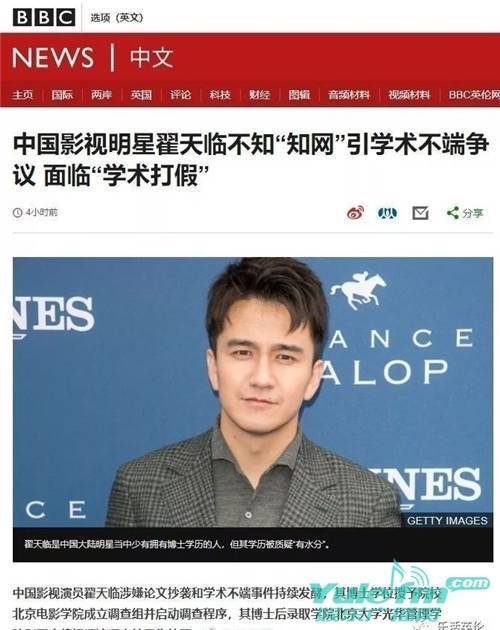
Task: Click the BBC logo
Action: tap(44, 17)
